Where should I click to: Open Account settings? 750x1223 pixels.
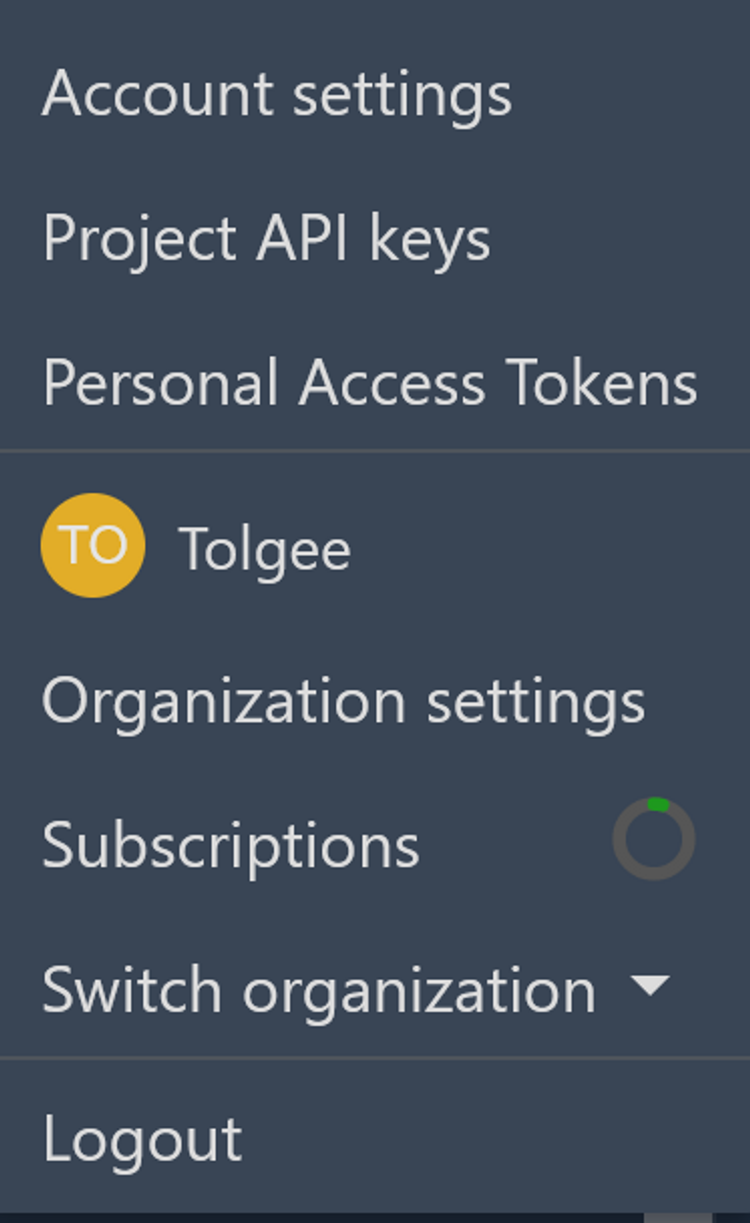[277, 95]
